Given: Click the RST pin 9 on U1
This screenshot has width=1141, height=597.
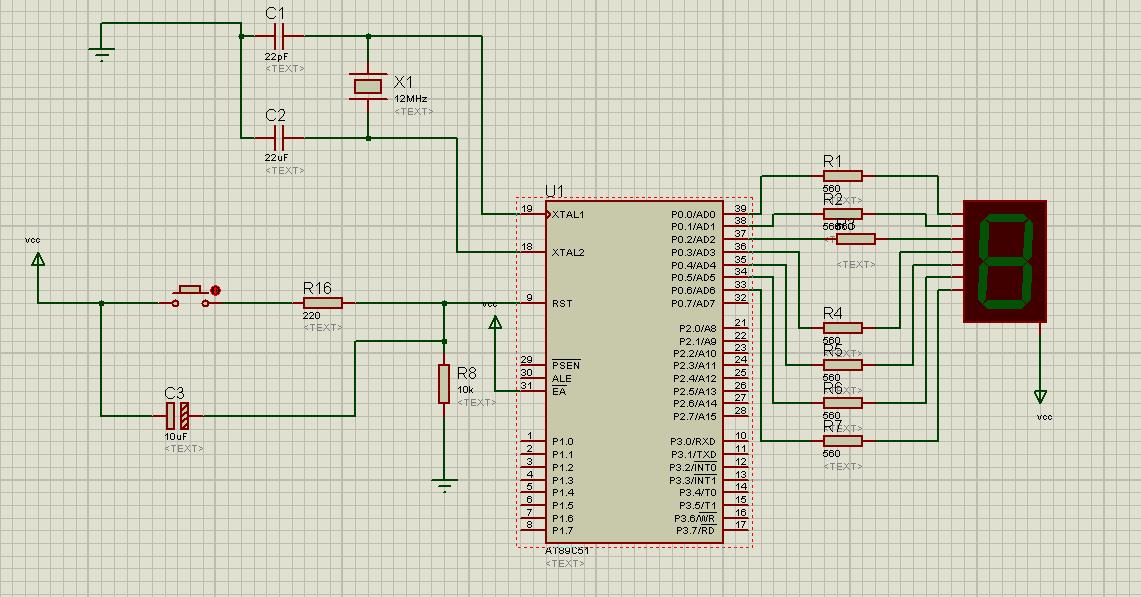Looking at the screenshot, I should (x=530, y=303).
